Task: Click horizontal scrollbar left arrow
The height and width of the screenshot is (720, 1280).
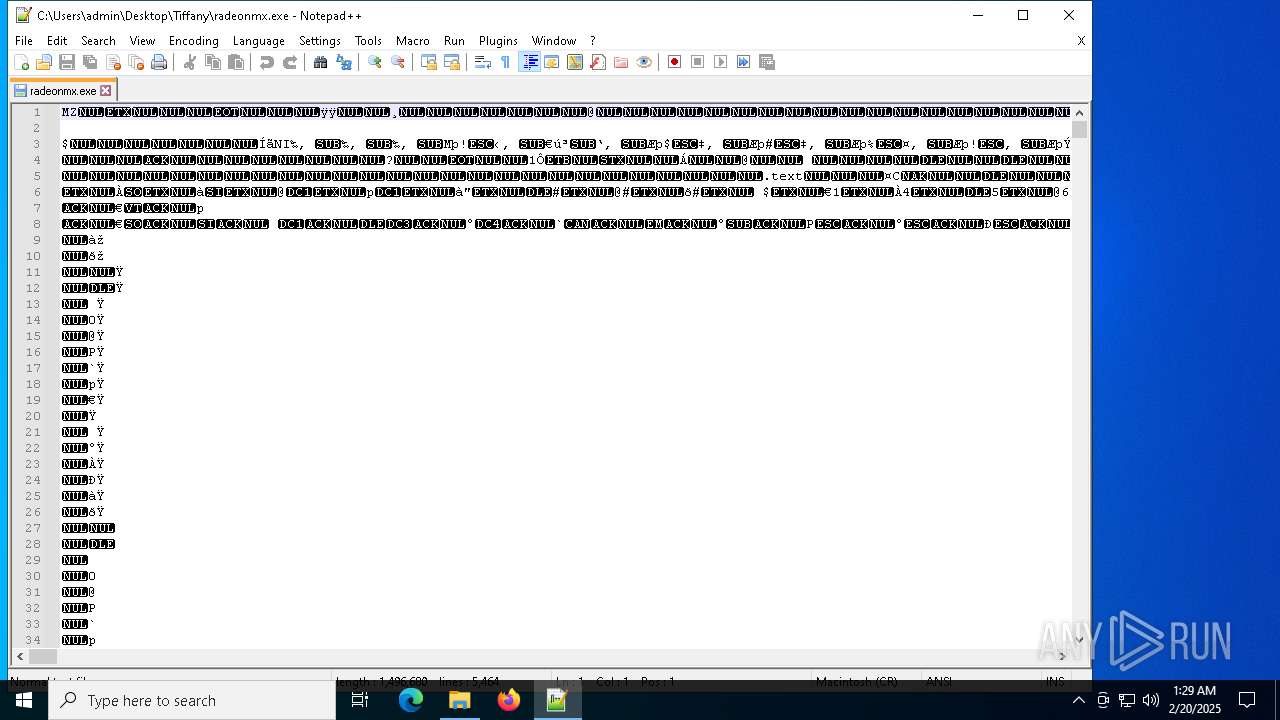Action: click(20, 656)
